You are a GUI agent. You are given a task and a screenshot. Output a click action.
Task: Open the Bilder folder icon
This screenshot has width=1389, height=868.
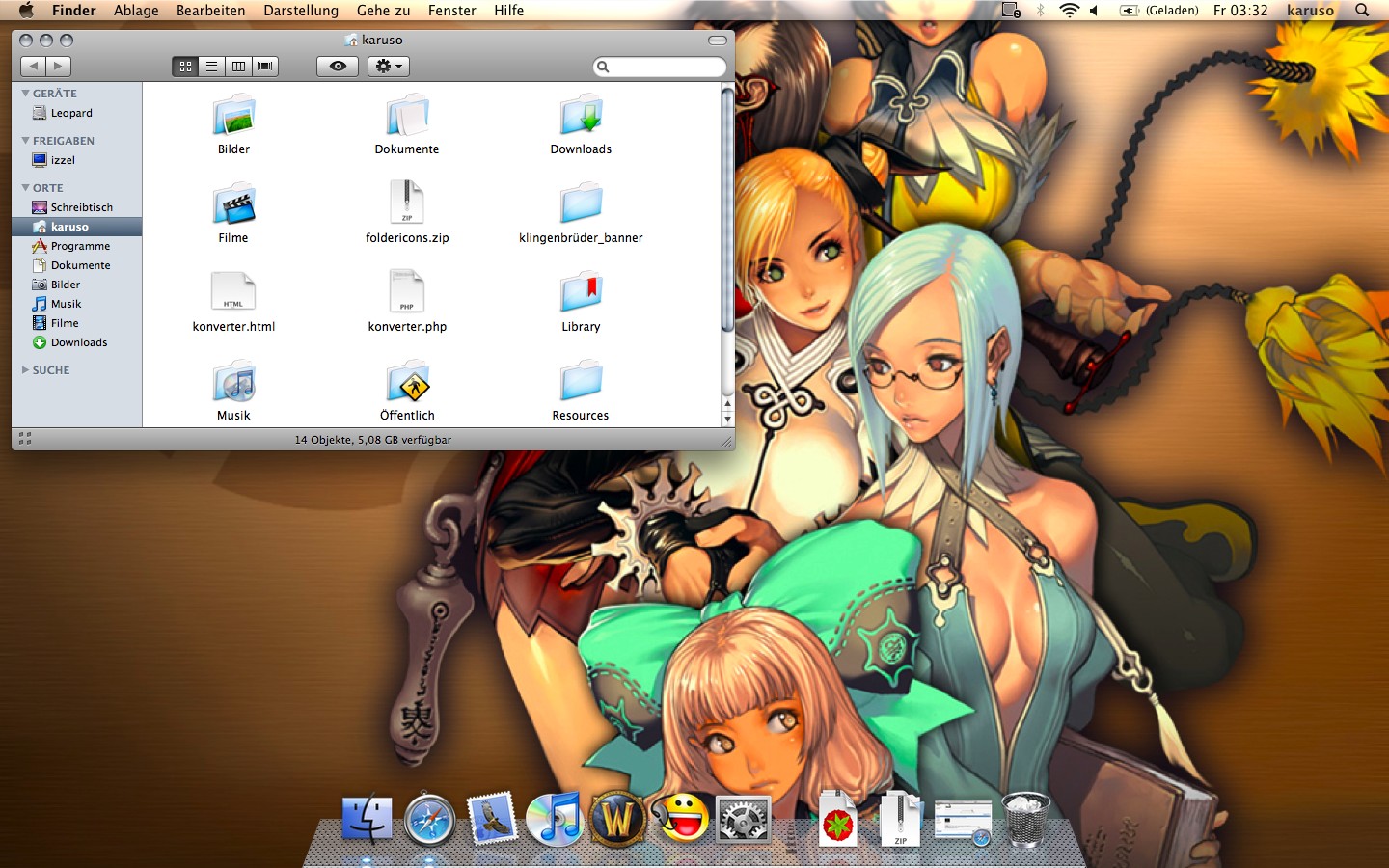[233, 117]
